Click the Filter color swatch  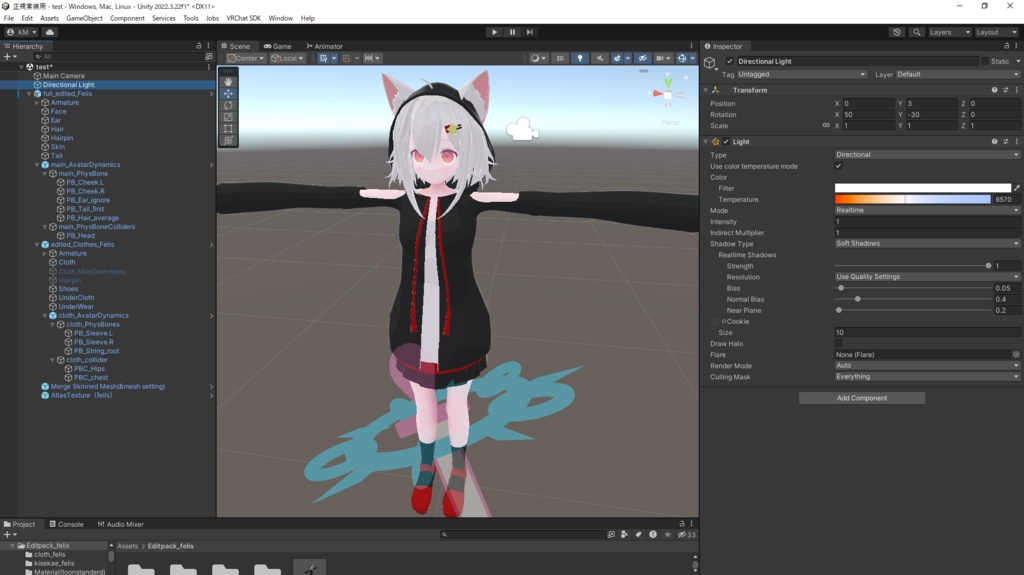point(922,188)
